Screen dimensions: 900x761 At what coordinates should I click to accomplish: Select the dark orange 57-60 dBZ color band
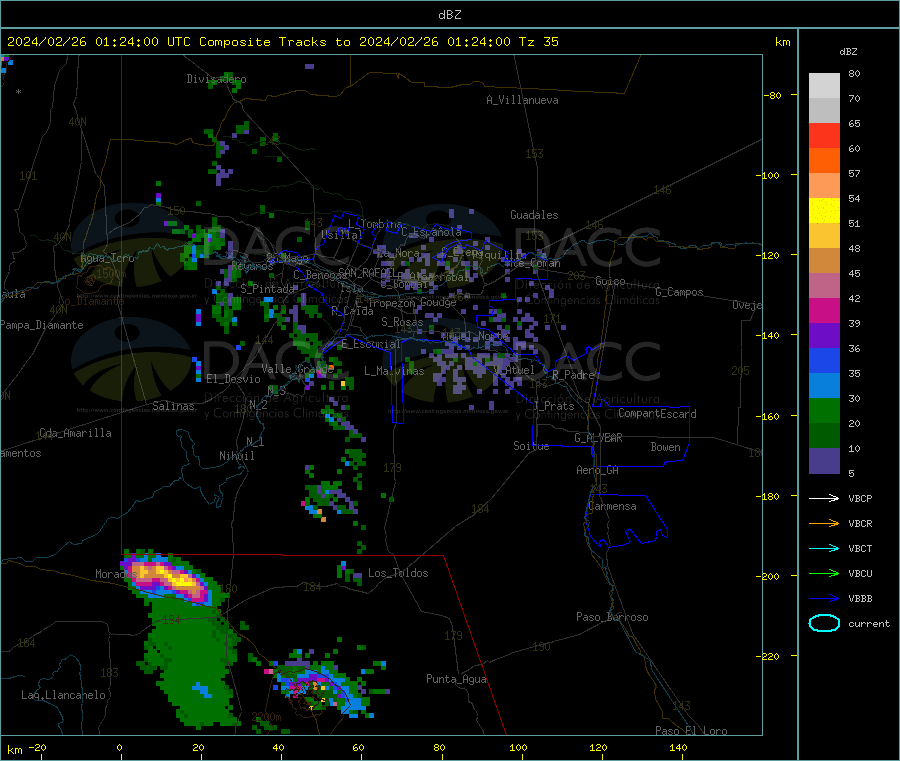pos(824,161)
